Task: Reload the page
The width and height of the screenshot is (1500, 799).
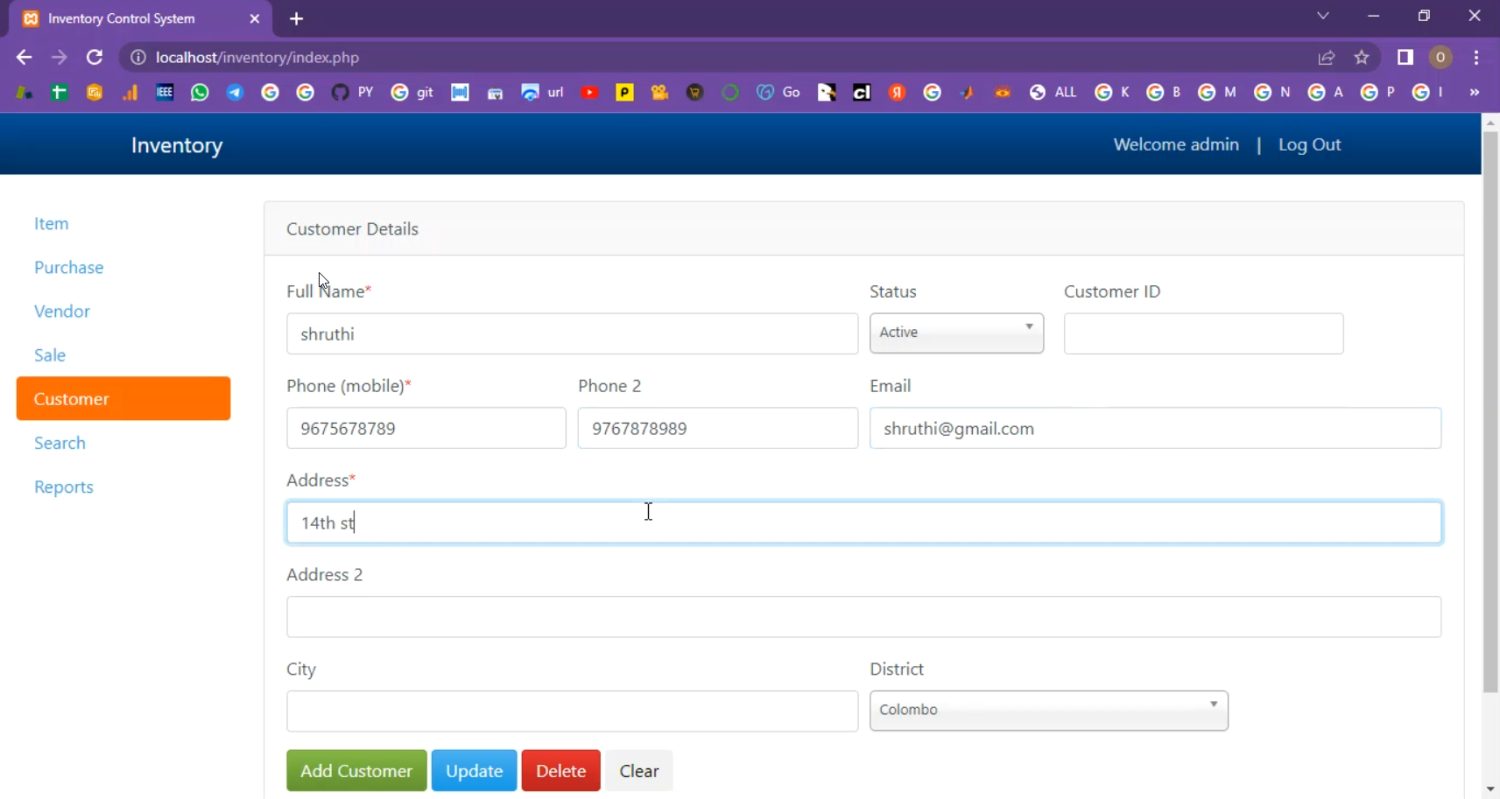Action: (x=94, y=58)
